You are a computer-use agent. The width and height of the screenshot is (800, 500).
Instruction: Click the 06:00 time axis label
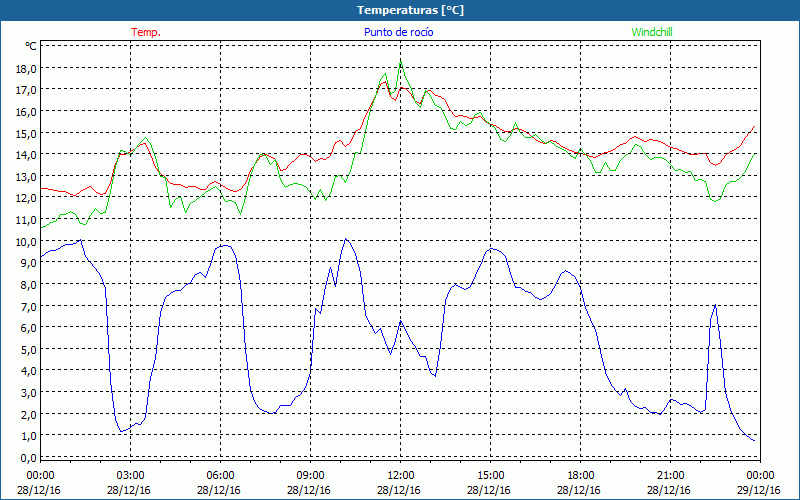pos(220,476)
